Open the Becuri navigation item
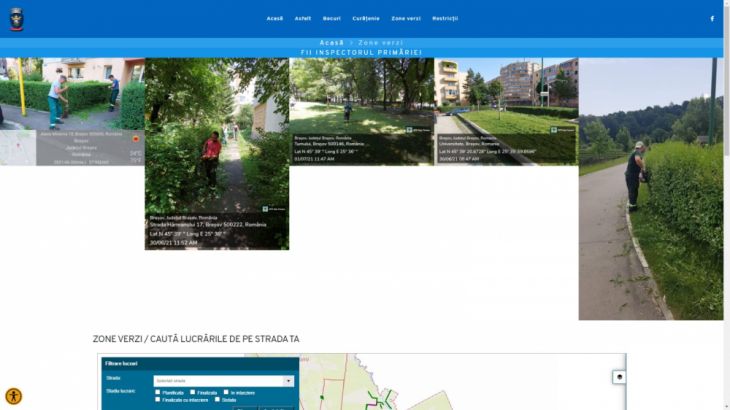The height and width of the screenshot is (410, 730). (x=331, y=18)
